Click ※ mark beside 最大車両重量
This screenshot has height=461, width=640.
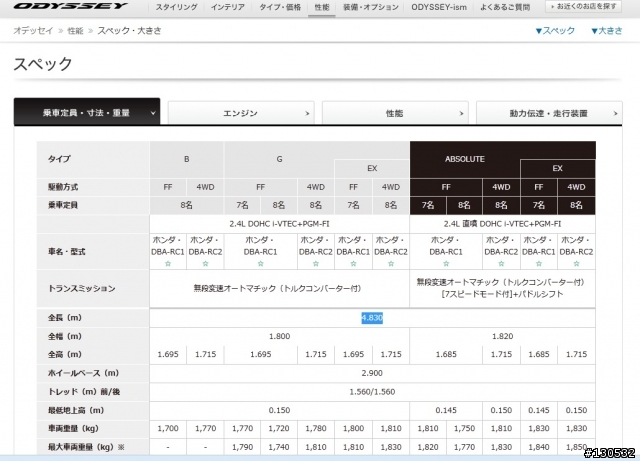(121, 448)
